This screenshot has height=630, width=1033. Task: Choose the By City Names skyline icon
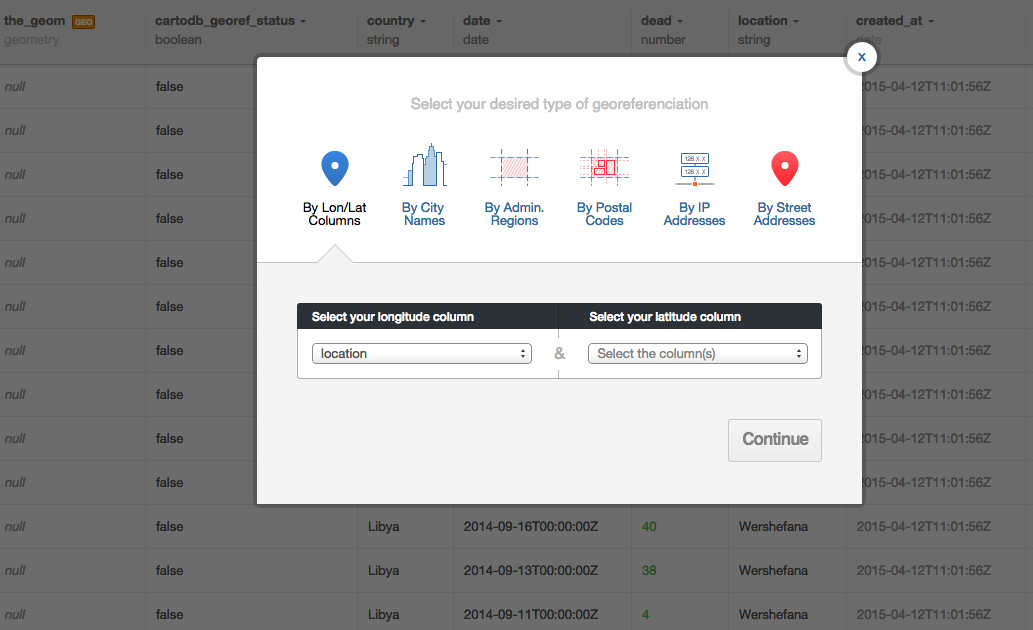(x=425, y=165)
